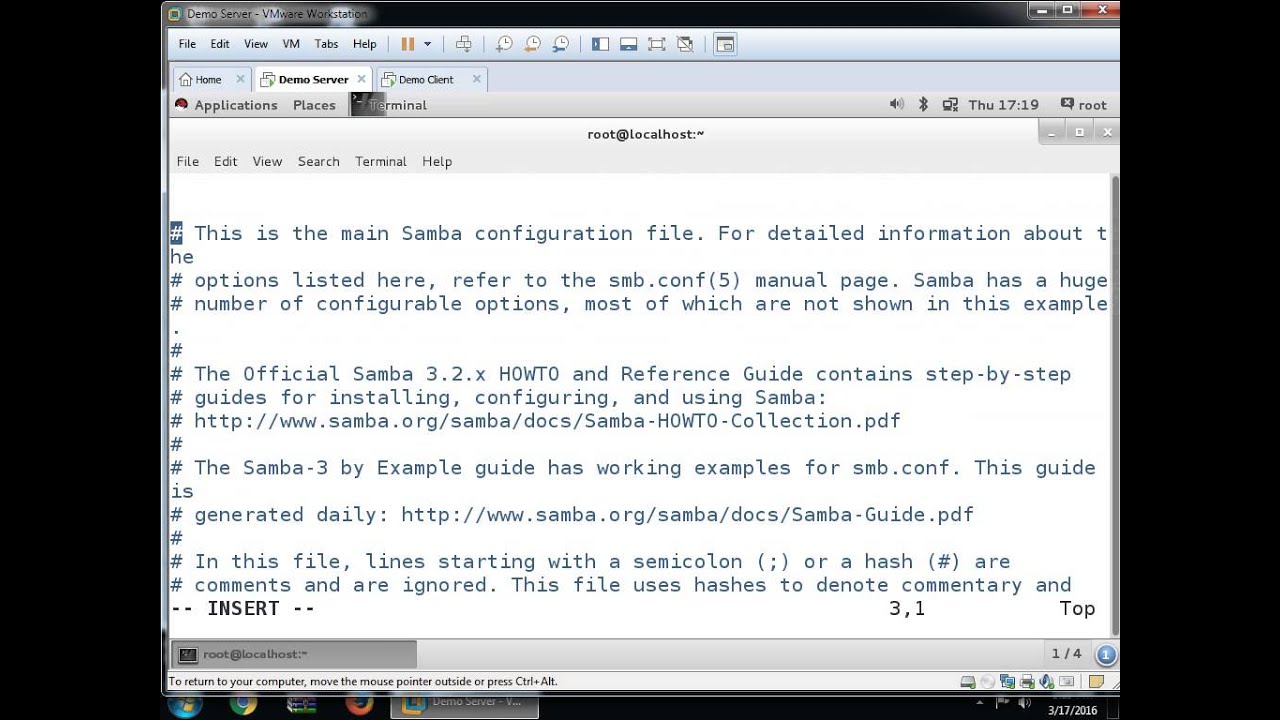Screen dimensions: 1280x720
Task: Open VMware Tabs menu
Action: (326, 44)
